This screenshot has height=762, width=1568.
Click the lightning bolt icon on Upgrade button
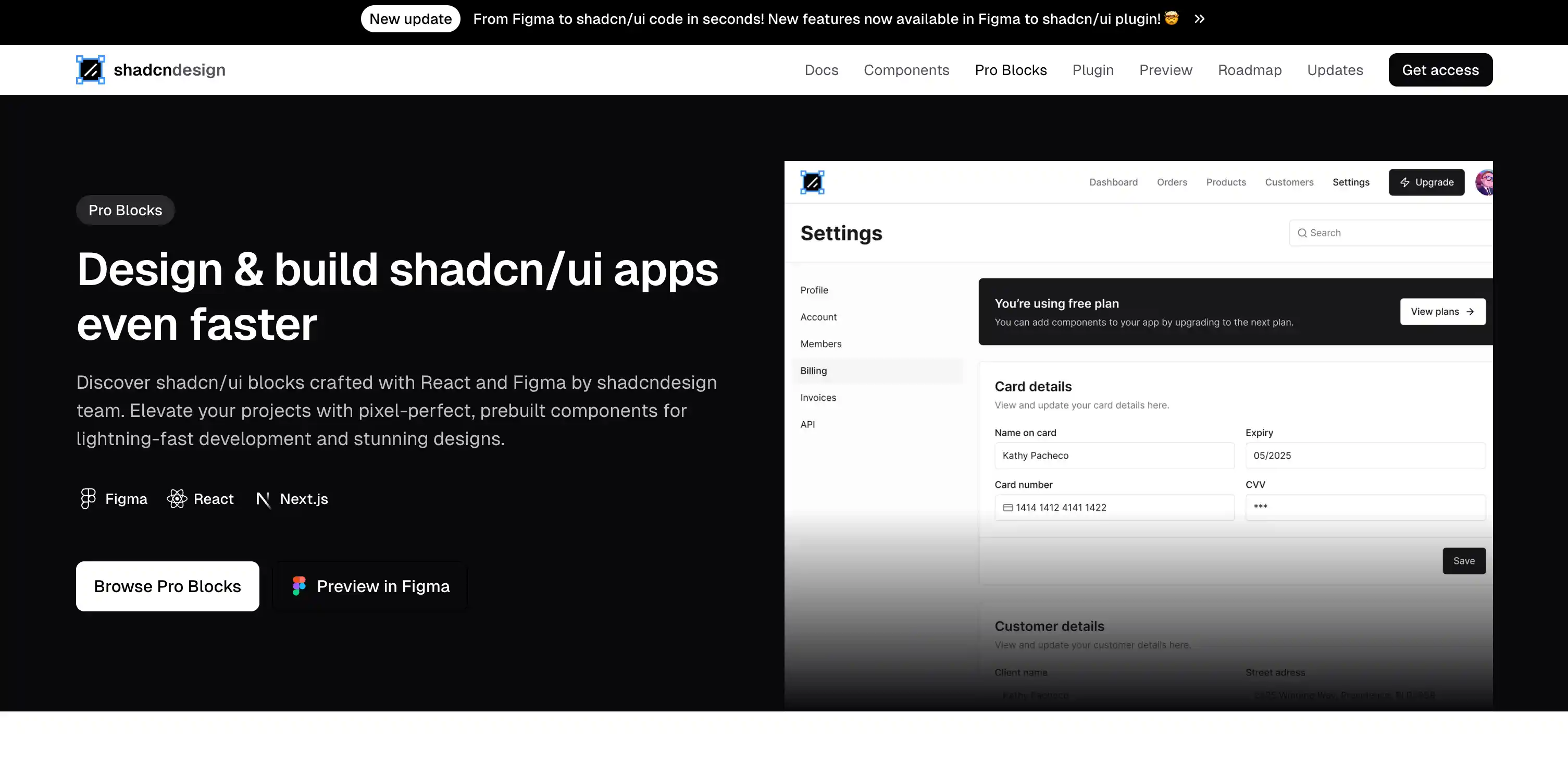(1405, 182)
